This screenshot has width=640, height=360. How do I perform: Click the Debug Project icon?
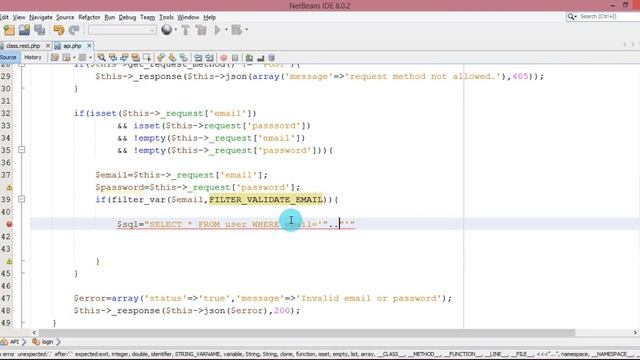click(237, 30)
